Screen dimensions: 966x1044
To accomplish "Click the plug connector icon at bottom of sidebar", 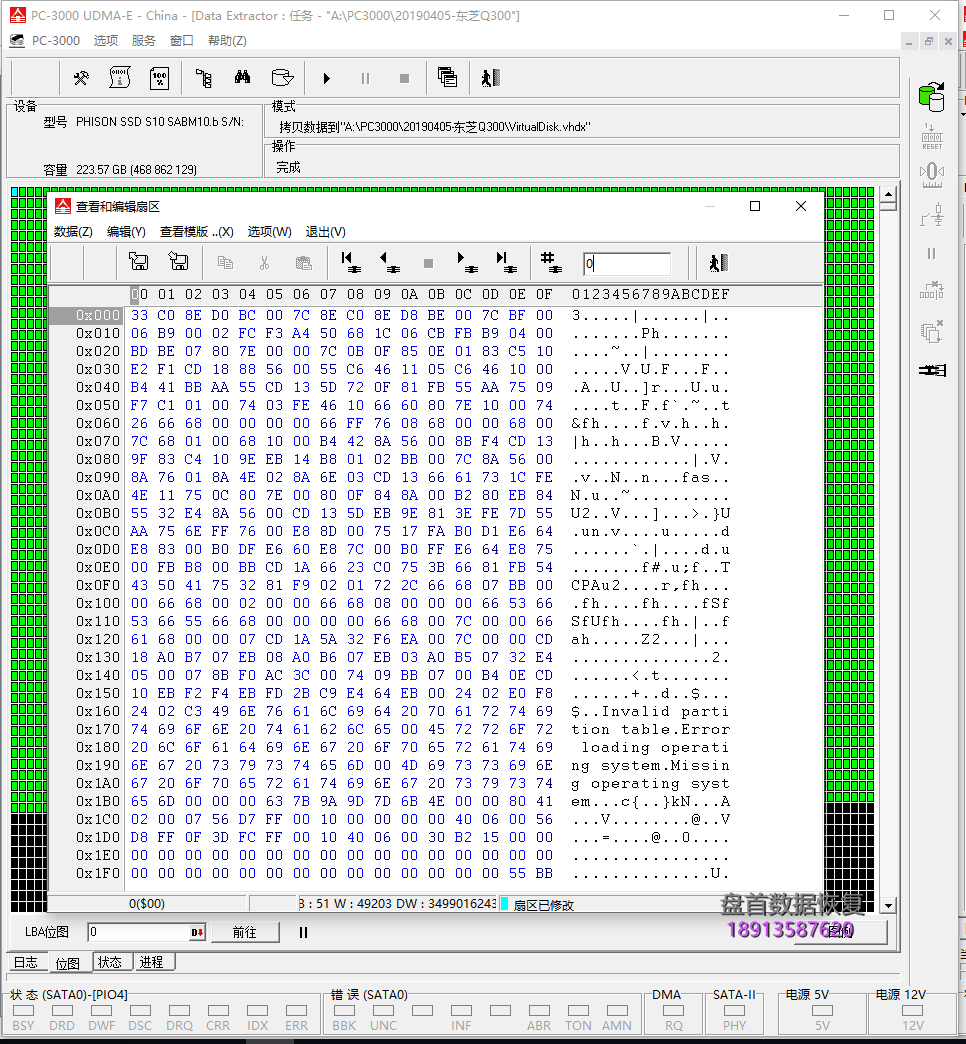I will (932, 370).
